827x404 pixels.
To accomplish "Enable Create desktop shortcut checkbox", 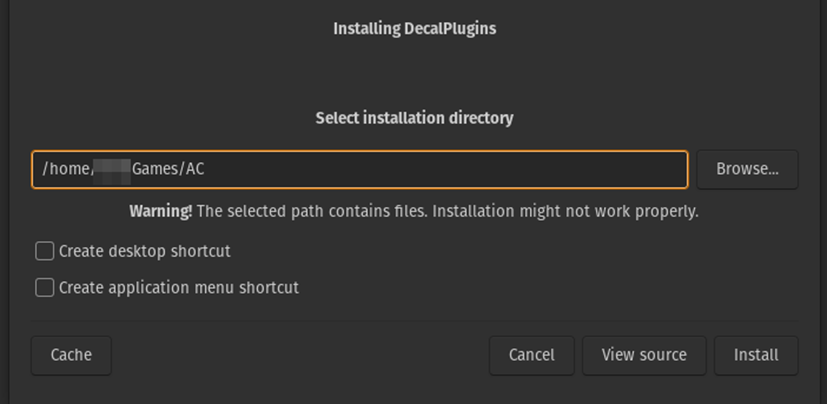I will (45, 251).
